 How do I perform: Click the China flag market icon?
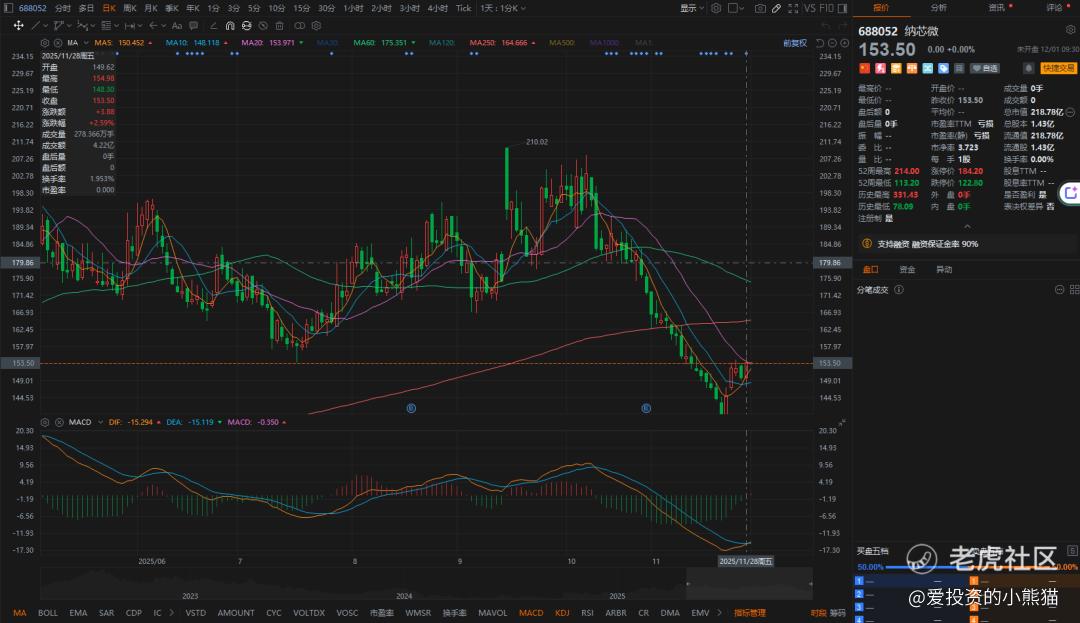click(864, 68)
